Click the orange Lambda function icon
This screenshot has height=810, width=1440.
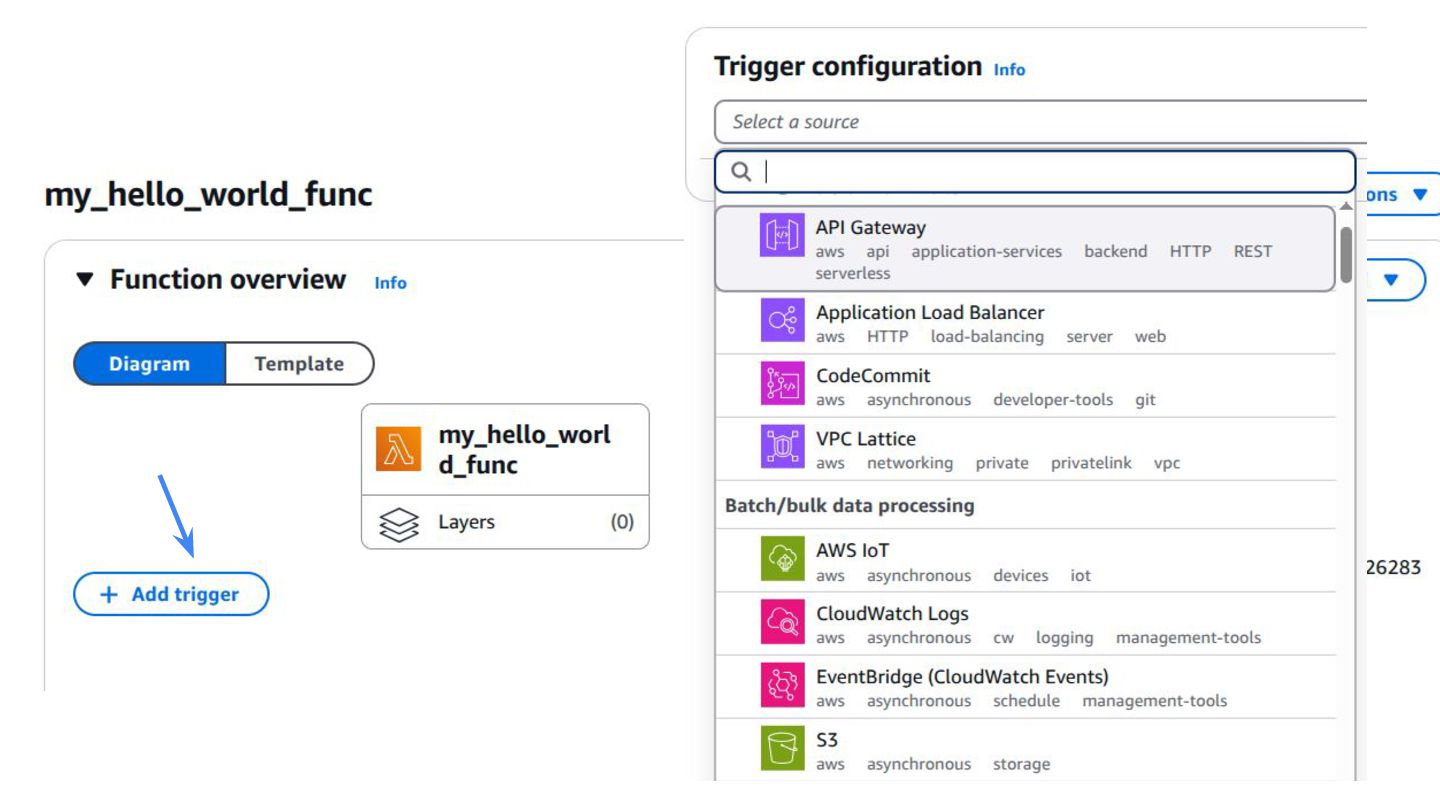tap(399, 449)
